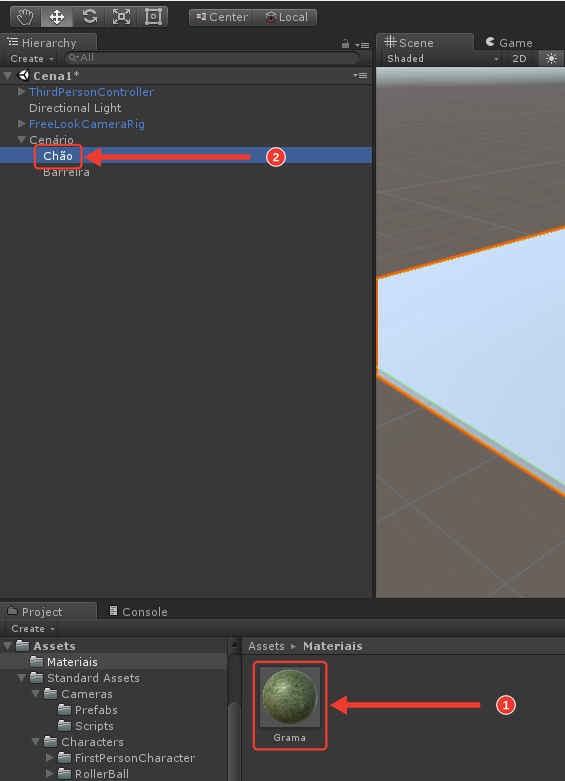Collapse the Cena1 scene foldout

coord(7,76)
